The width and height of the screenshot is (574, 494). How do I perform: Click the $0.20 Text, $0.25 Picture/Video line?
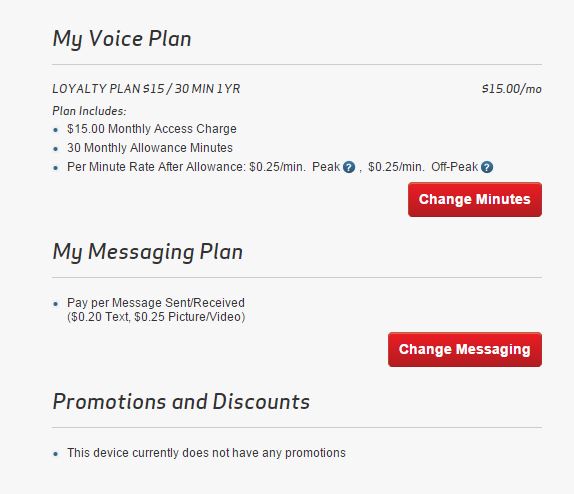click(156, 317)
